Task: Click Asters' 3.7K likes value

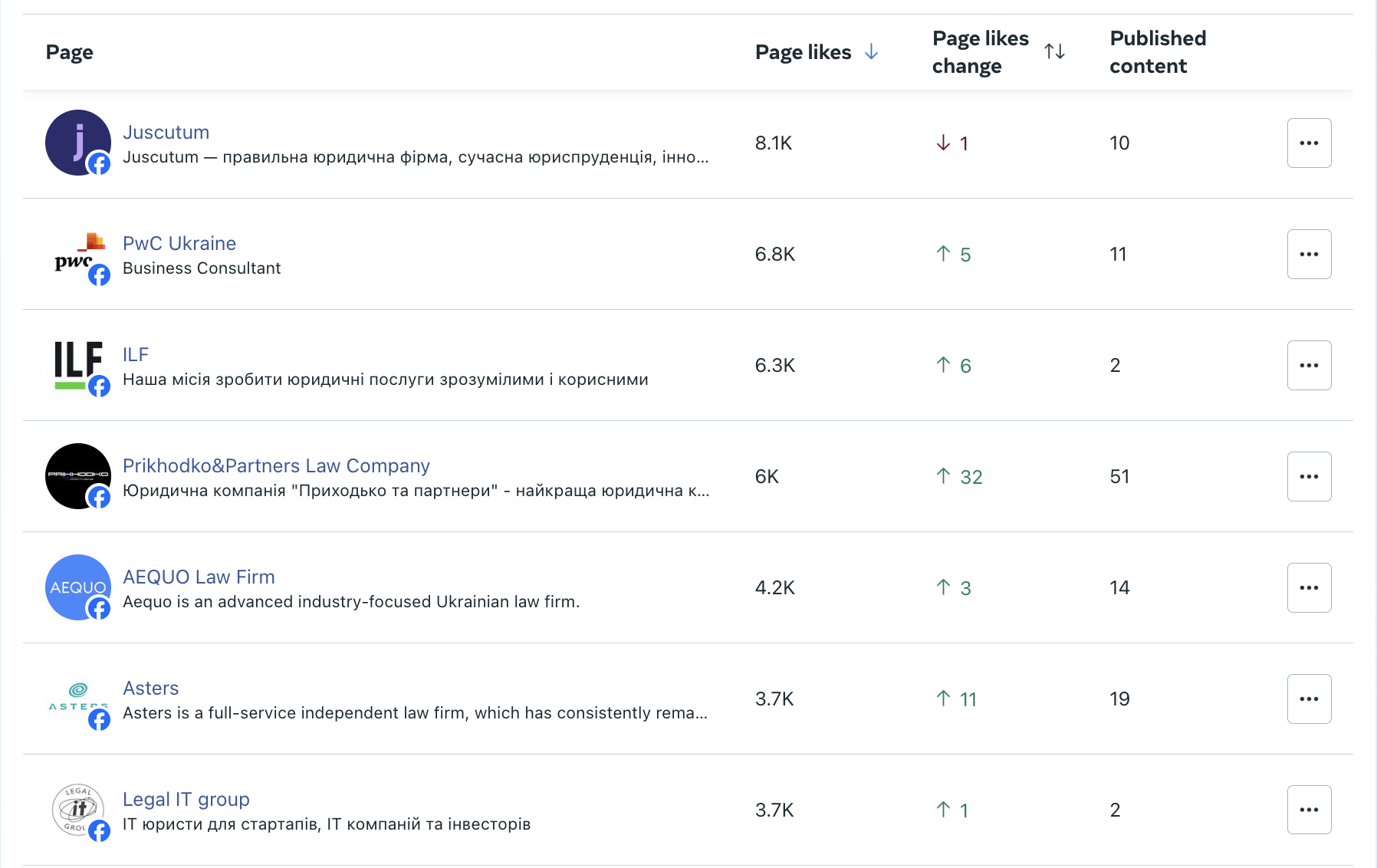Action: pos(774,699)
